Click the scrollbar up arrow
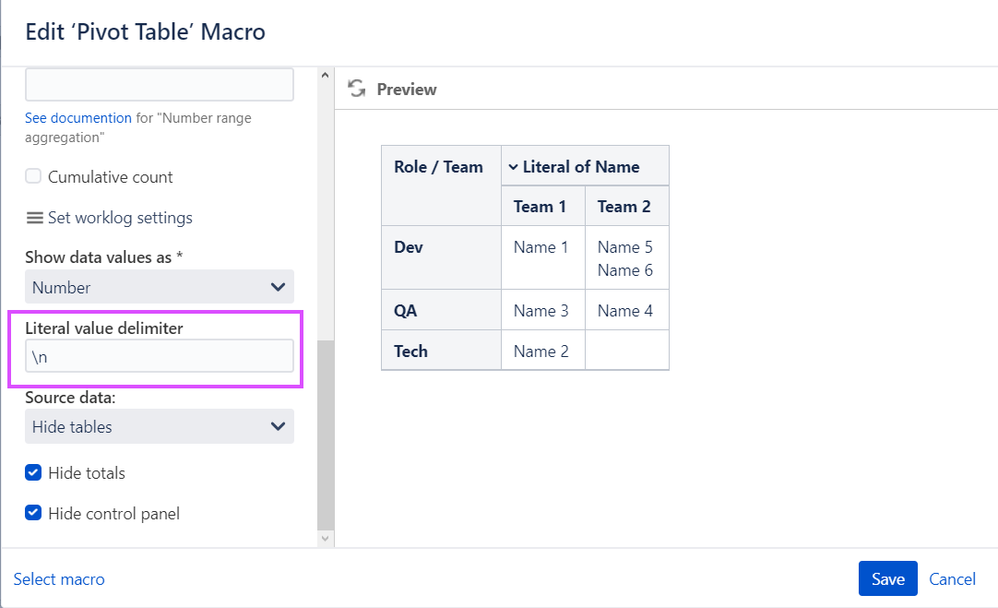This screenshot has width=998, height=608. coord(324,75)
